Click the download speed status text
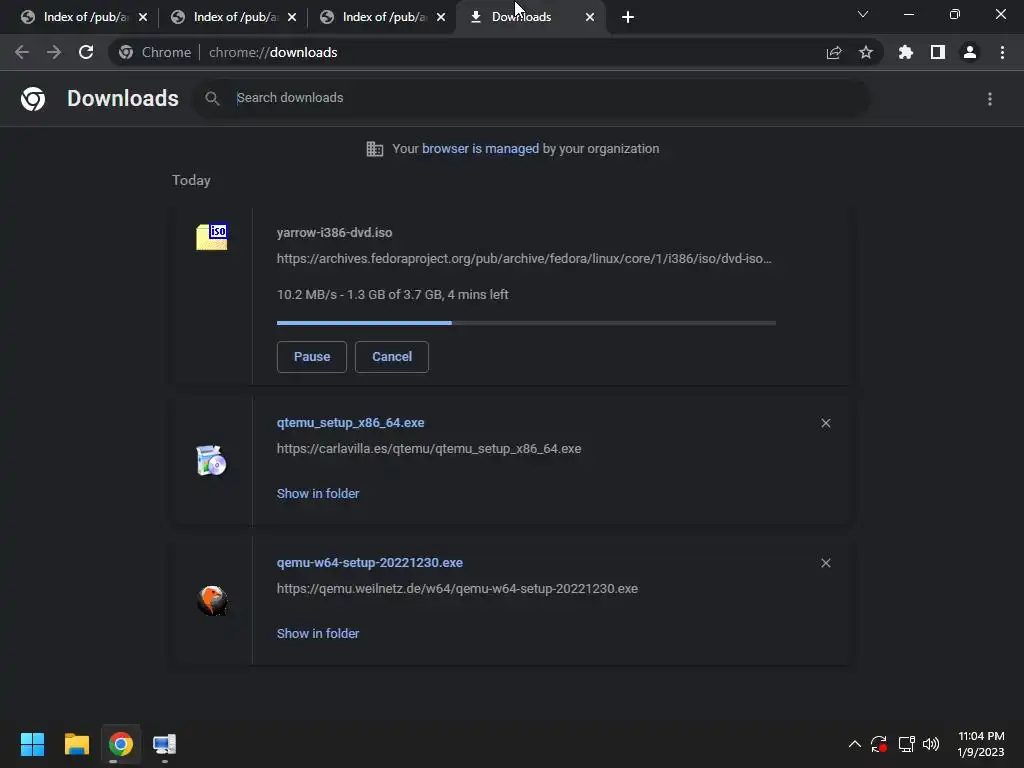Image resolution: width=1024 pixels, height=768 pixels. point(392,295)
